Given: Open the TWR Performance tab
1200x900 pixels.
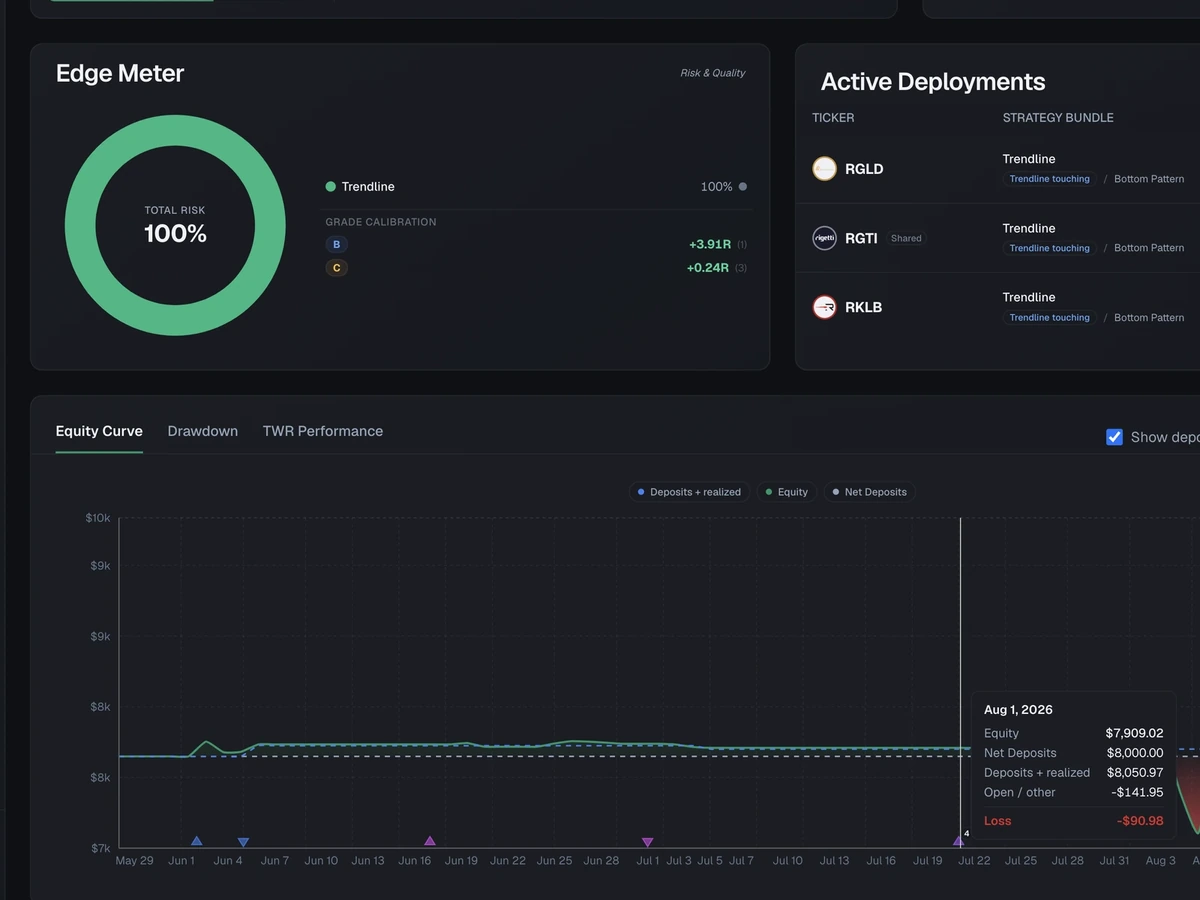Looking at the screenshot, I should coord(323,431).
